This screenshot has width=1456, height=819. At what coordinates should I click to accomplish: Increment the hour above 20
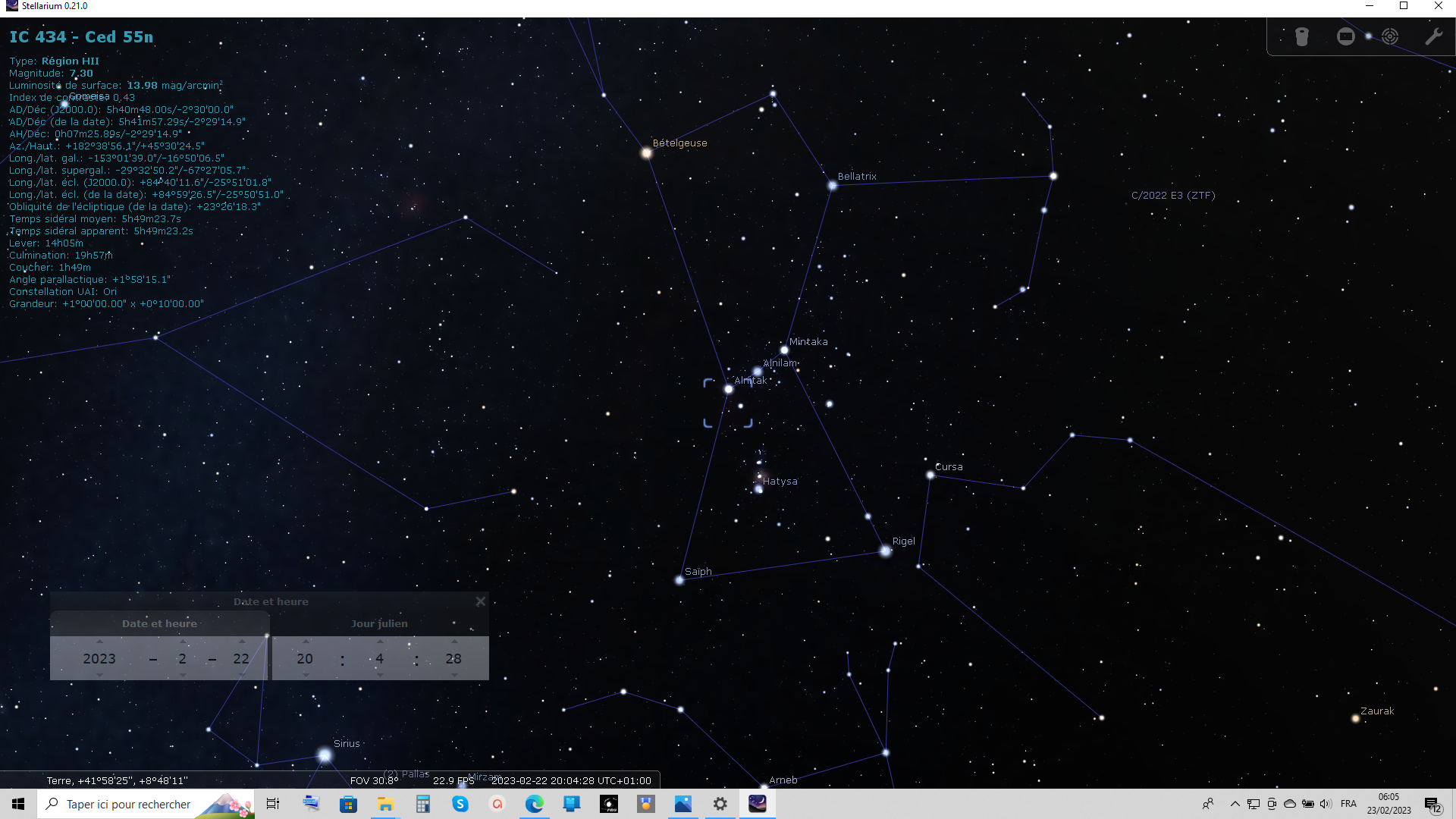point(305,642)
